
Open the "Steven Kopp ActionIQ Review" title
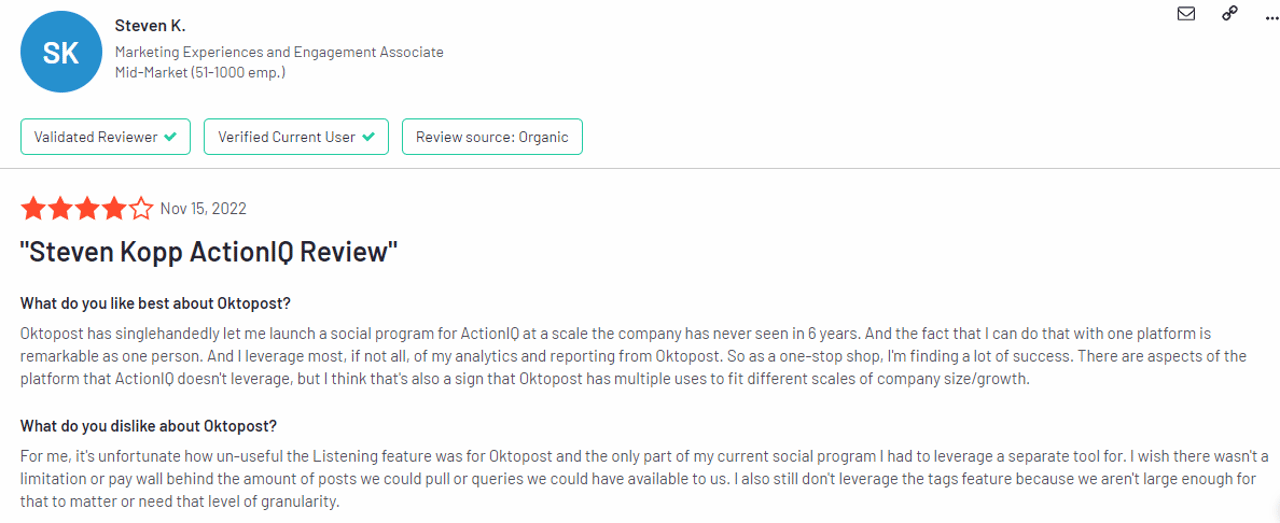point(209,252)
